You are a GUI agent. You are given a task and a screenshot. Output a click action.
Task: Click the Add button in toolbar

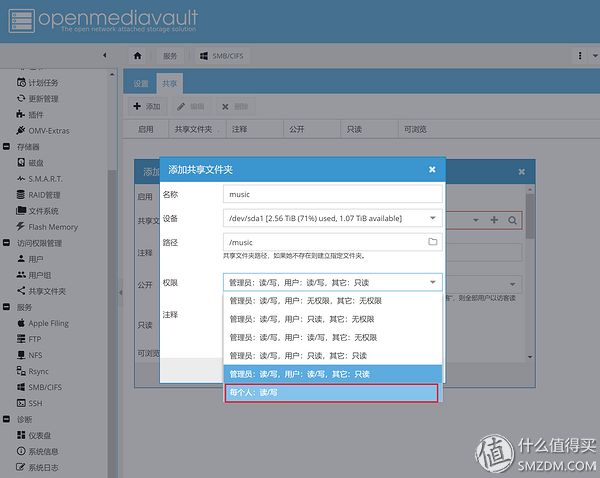[x=147, y=106]
